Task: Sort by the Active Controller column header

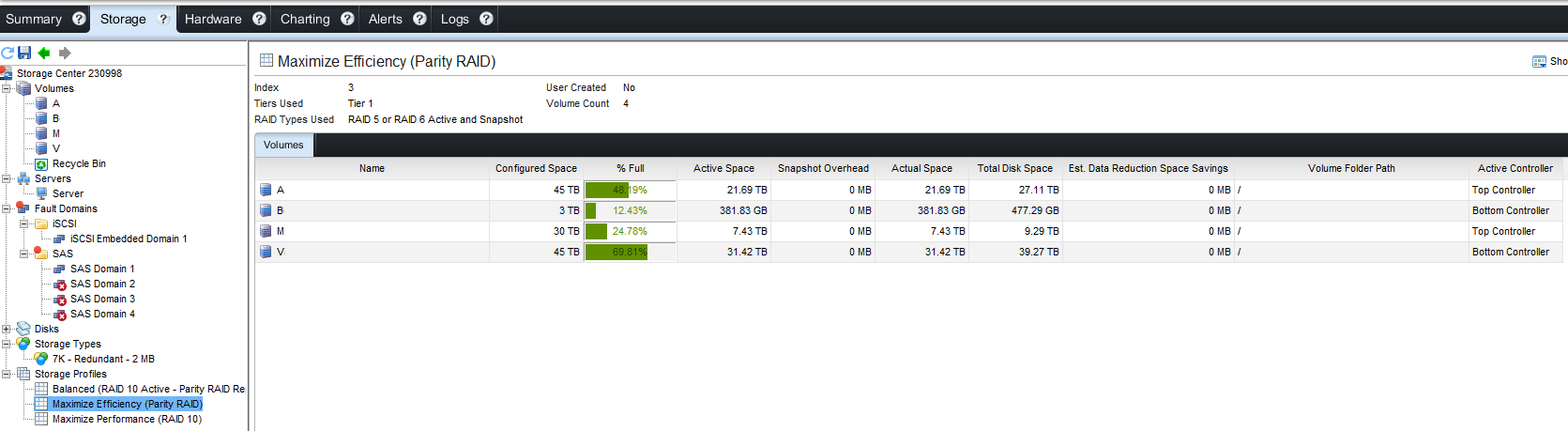Action: tap(1515, 168)
